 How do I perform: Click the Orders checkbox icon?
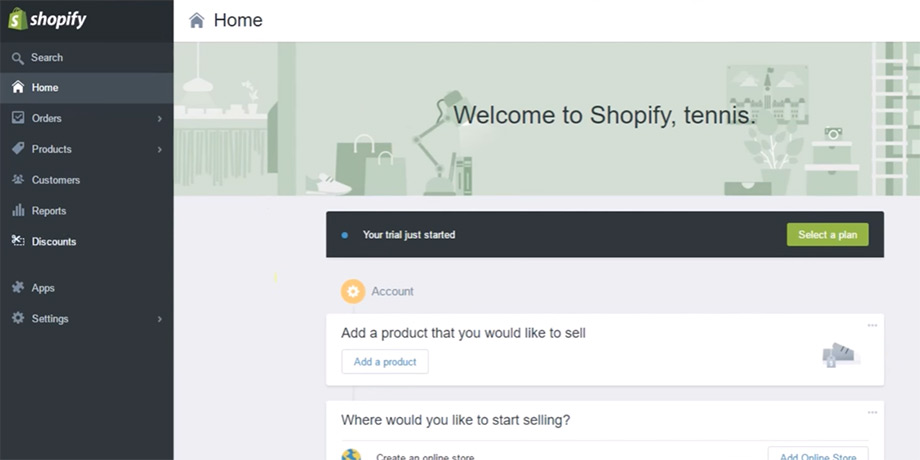(x=18, y=118)
